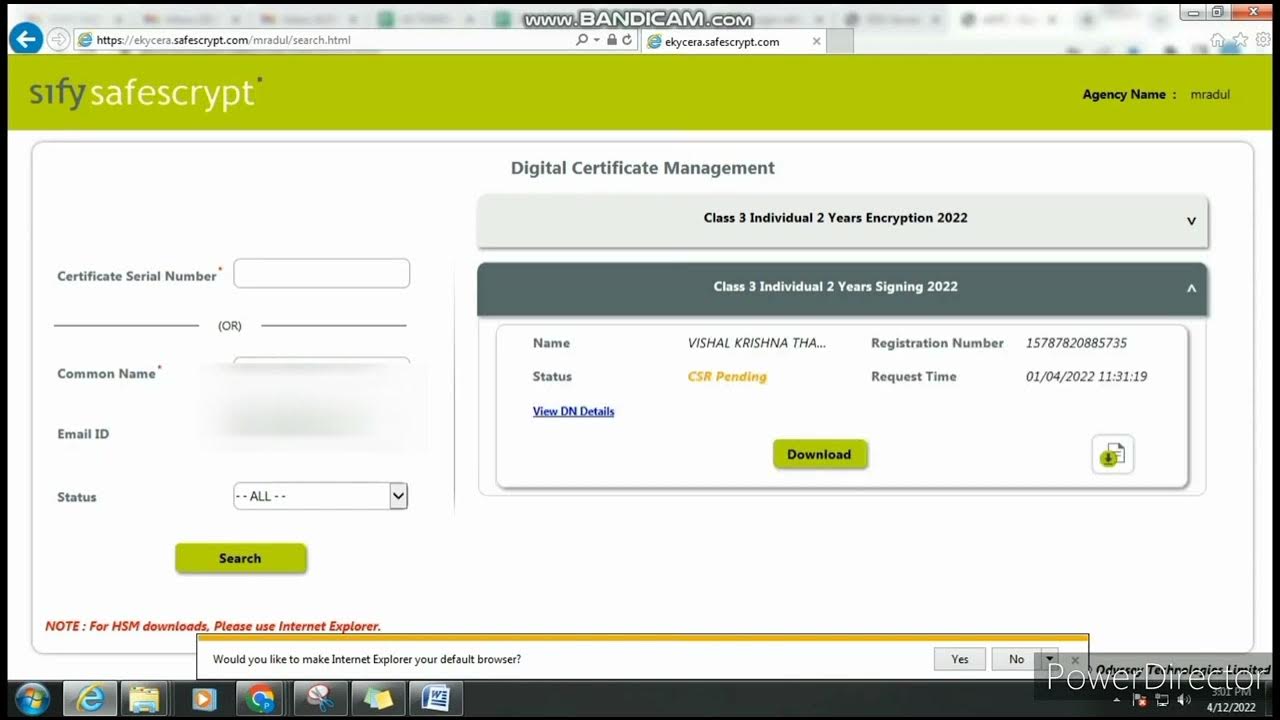The height and width of the screenshot is (720, 1280).
Task: Open the browser Home icon
Action: (1217, 40)
